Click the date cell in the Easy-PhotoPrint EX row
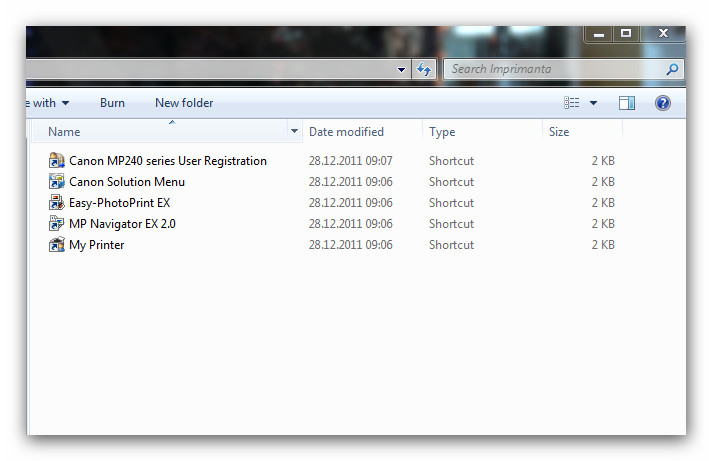712x461 pixels. coord(350,203)
